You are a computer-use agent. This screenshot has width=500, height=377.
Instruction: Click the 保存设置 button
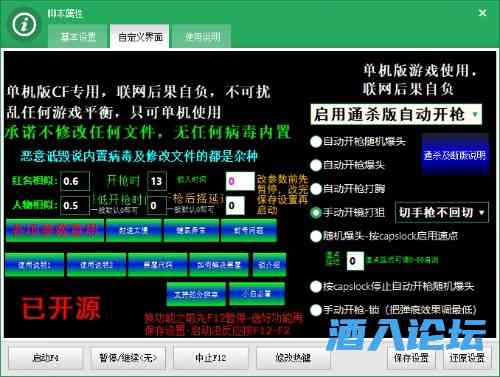pos(411,358)
